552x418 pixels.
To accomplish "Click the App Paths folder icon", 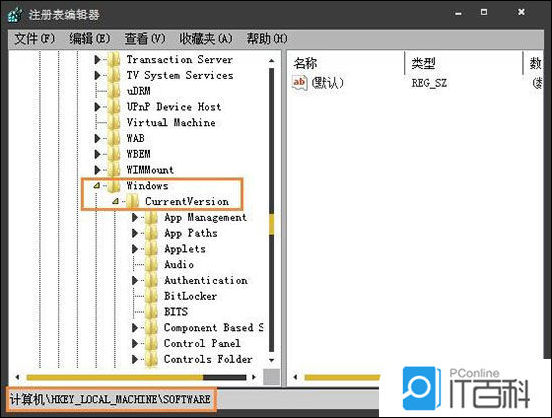I will pyautogui.click(x=151, y=233).
